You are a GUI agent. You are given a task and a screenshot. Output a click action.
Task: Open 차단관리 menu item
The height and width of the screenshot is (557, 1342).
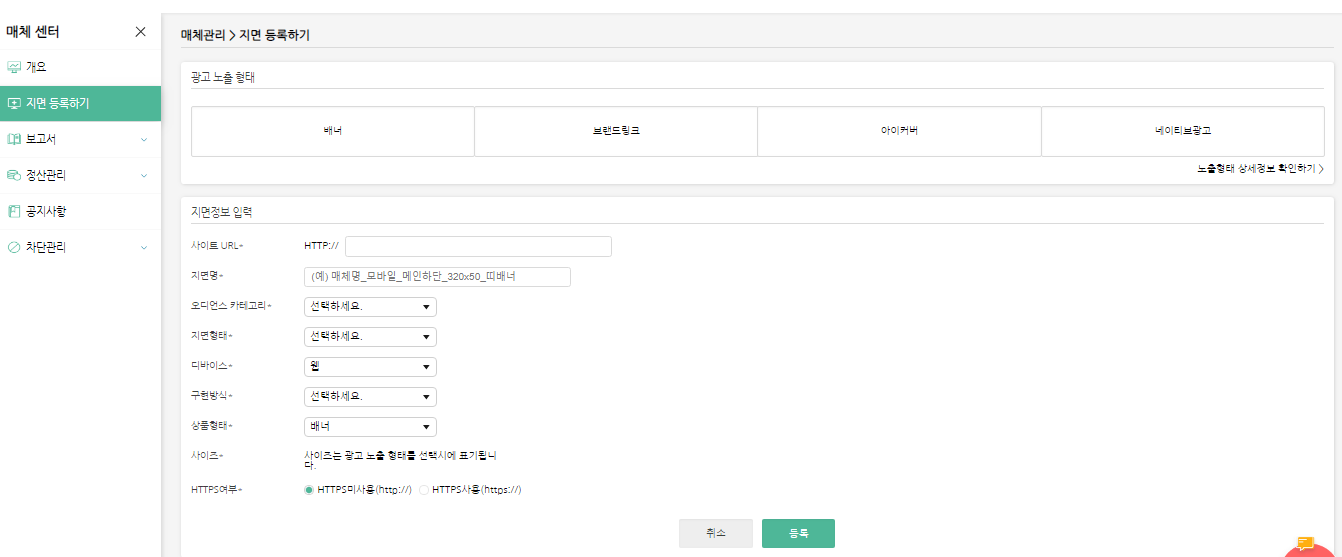(x=80, y=247)
